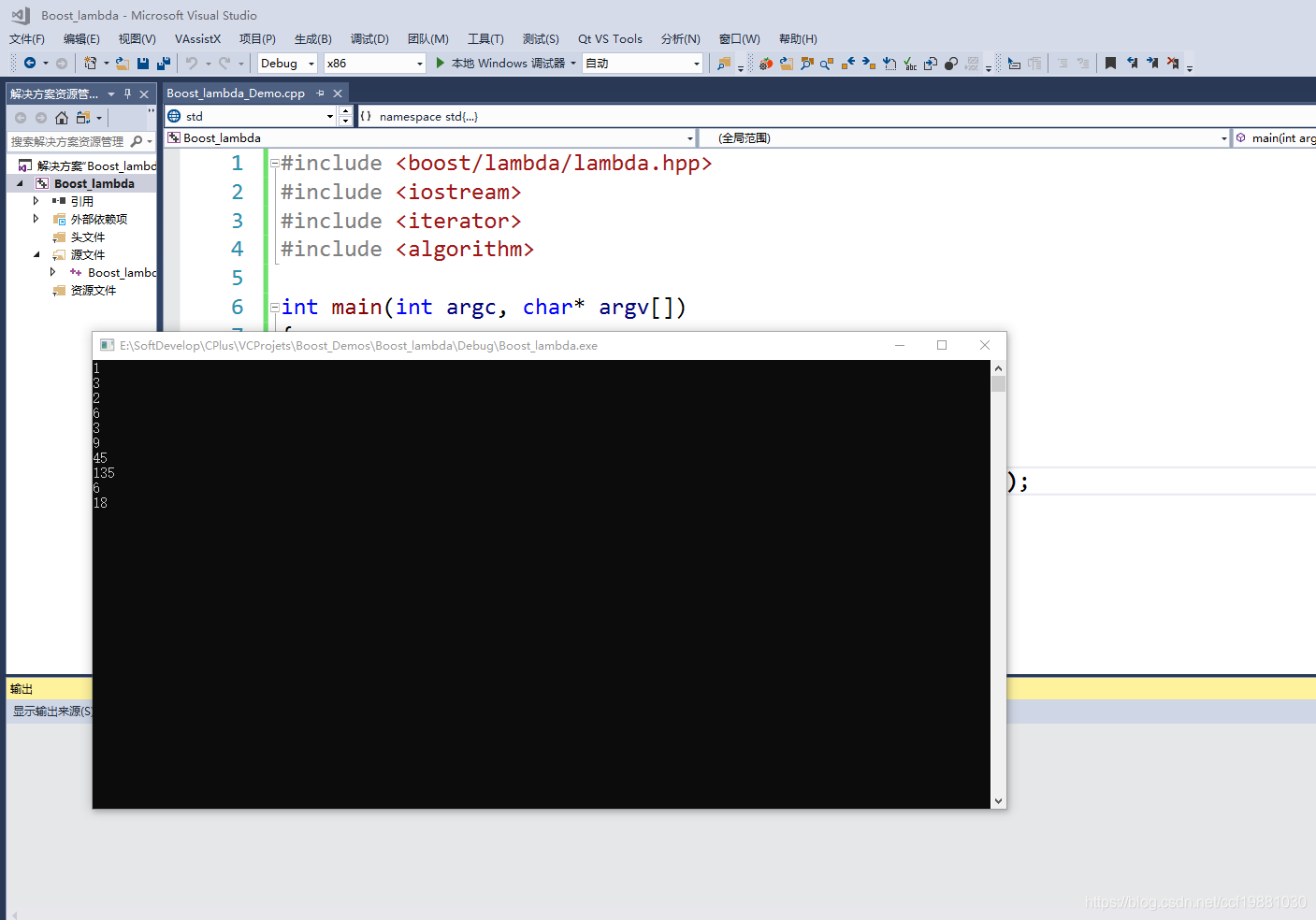Click the Save All icon
The image size is (1316, 920).
(164, 63)
